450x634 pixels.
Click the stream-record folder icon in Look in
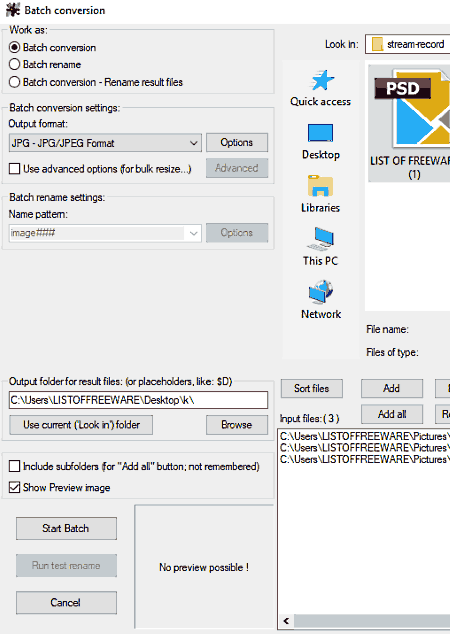pyautogui.click(x=377, y=44)
